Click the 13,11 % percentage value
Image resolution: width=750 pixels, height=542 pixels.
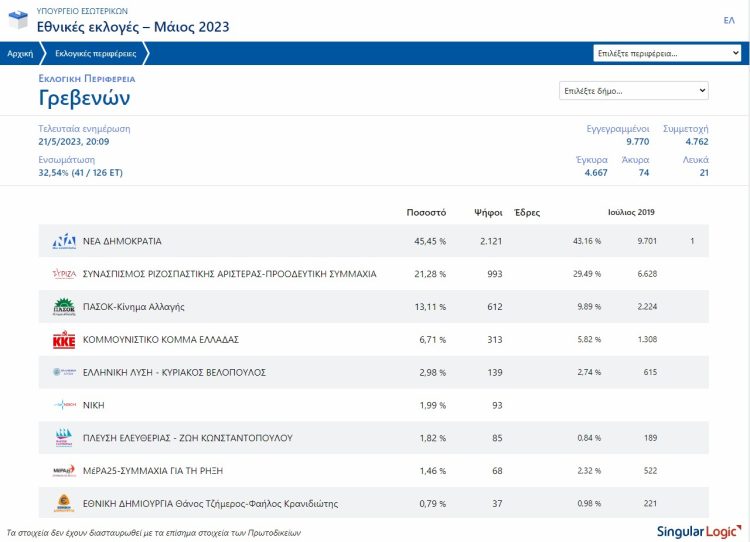click(430, 307)
